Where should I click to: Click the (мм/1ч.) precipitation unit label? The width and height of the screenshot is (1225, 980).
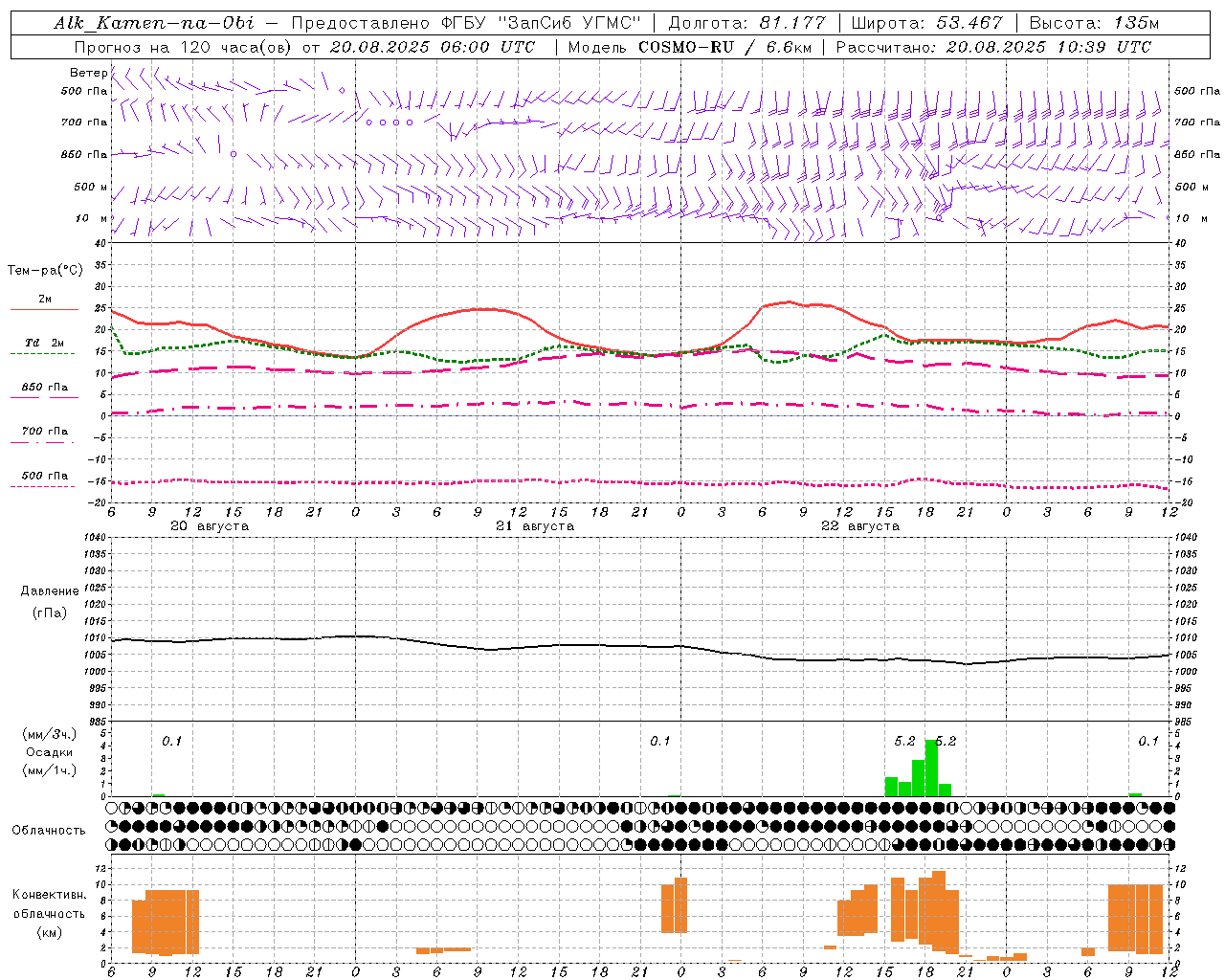[x=50, y=770]
